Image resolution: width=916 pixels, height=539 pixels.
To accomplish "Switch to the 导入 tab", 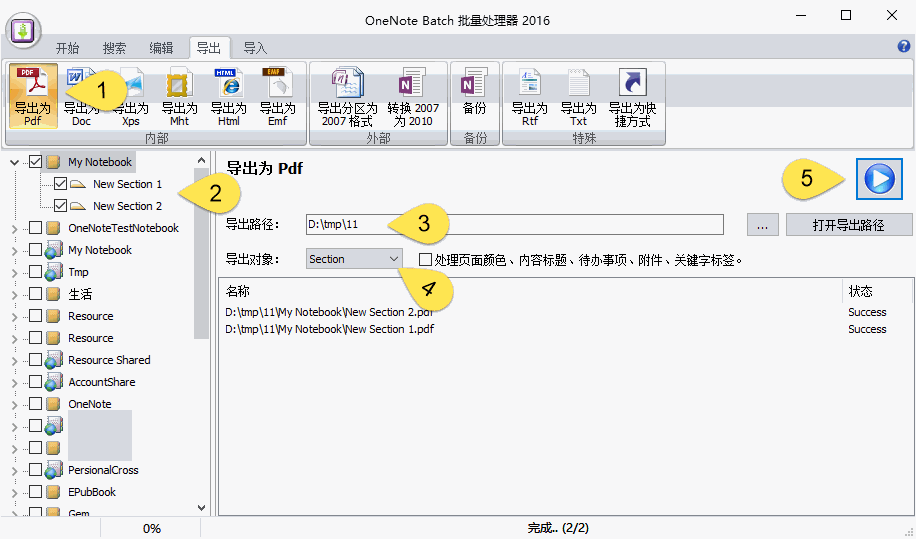I will [255, 48].
